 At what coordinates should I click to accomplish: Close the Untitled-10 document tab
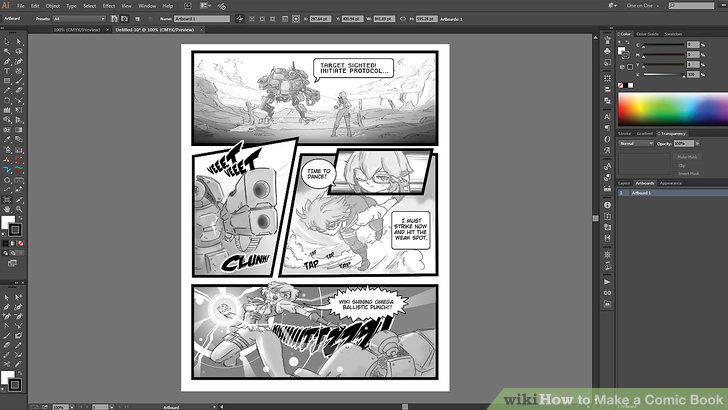(x=201, y=30)
